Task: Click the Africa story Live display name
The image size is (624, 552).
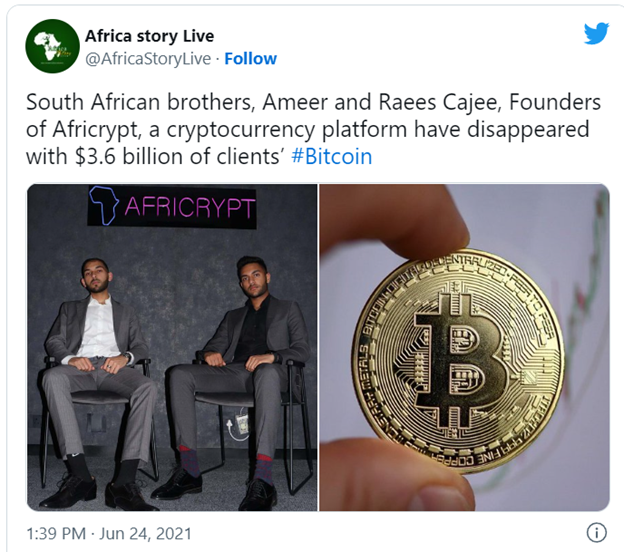Action: click(149, 36)
